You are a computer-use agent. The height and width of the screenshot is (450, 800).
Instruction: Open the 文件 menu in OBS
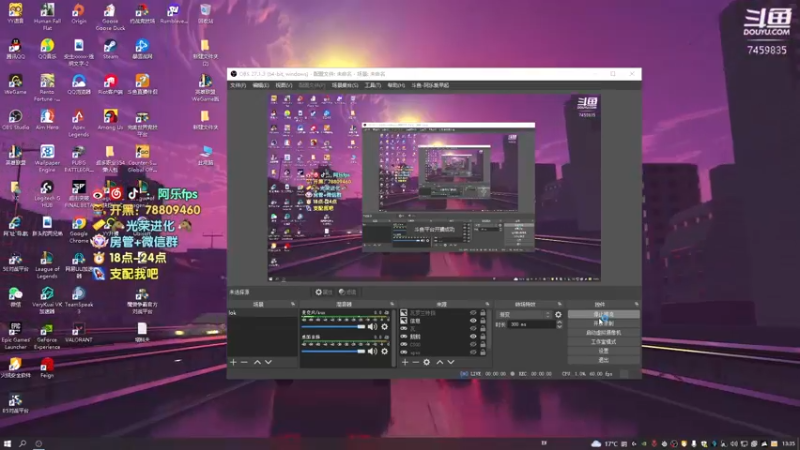coord(238,85)
